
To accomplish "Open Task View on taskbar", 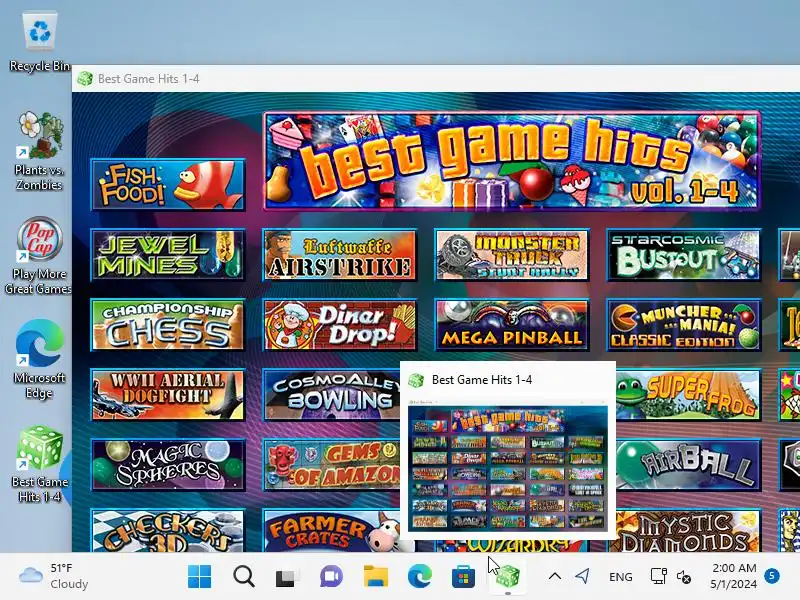I will (287, 577).
